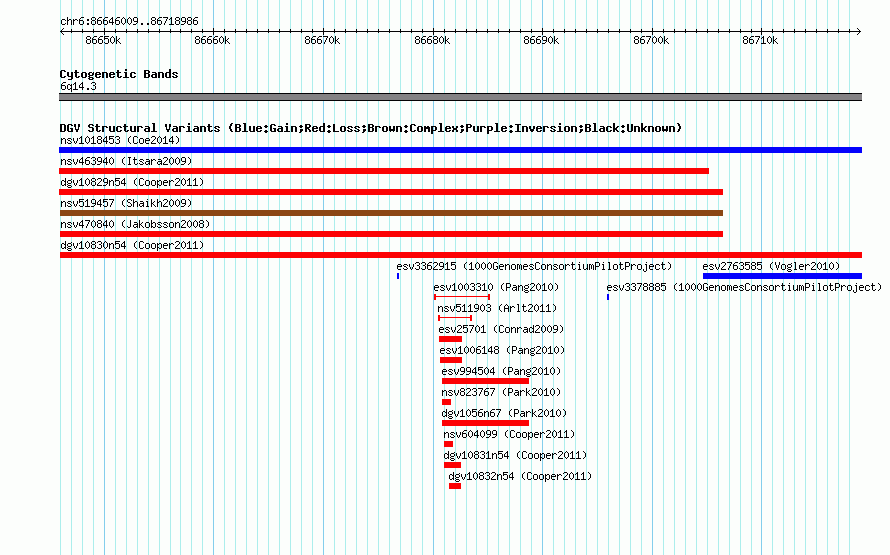Click the dgv10829n54 (Cooper2011) red bar
The image size is (890, 555).
coord(391,192)
